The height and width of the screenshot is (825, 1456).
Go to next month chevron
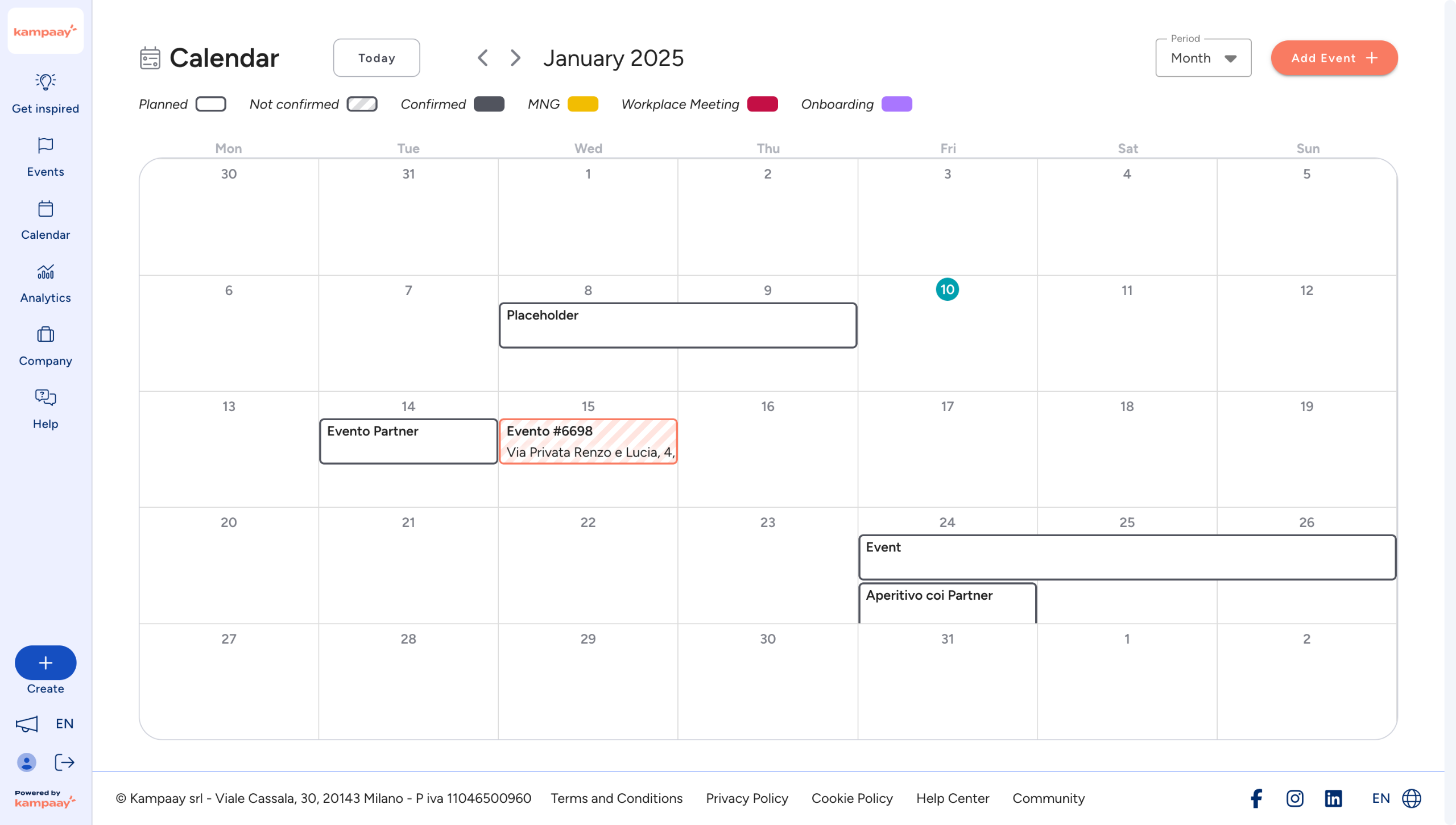pos(515,58)
